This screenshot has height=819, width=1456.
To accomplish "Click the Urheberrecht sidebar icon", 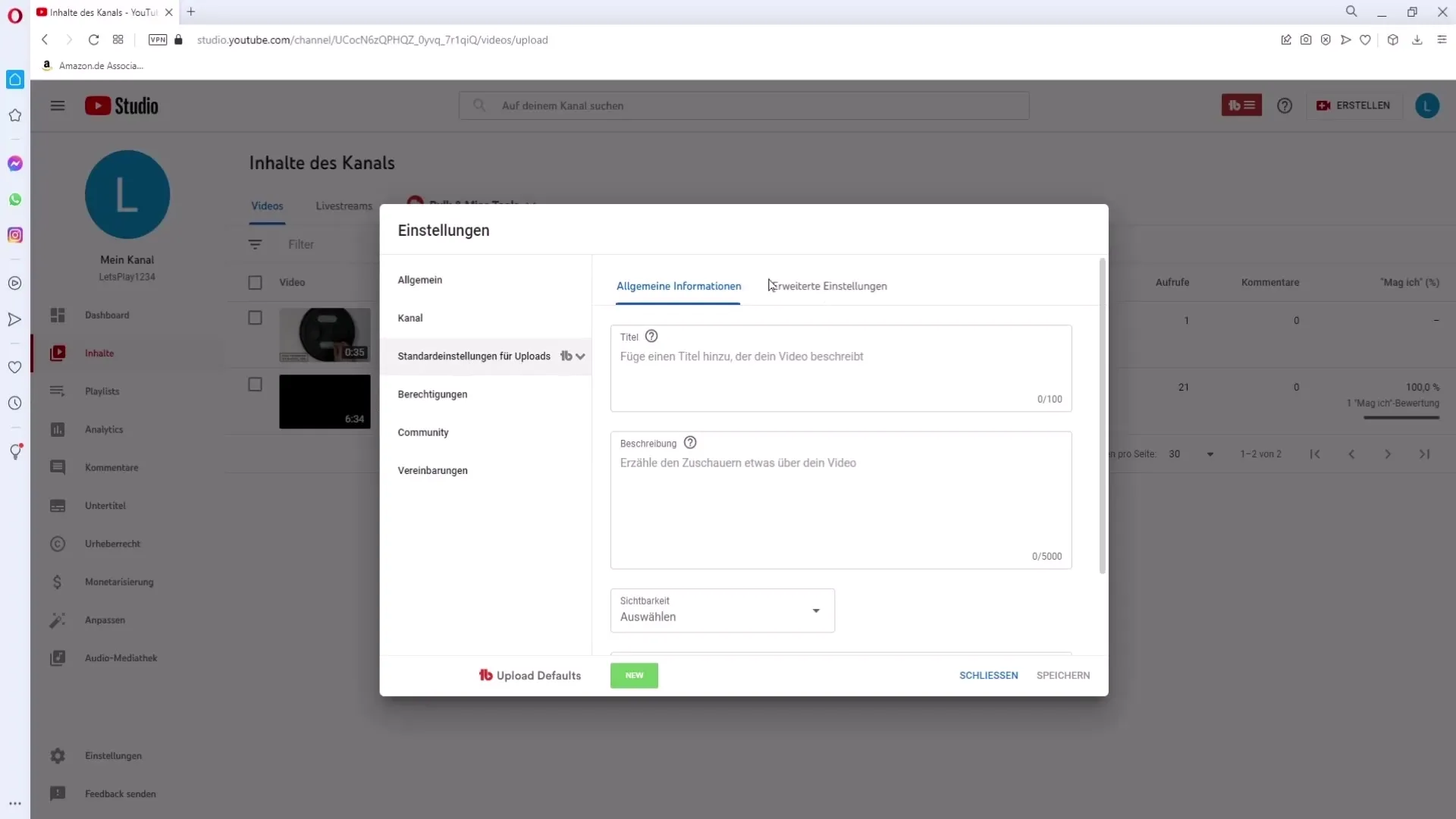I will tap(57, 543).
